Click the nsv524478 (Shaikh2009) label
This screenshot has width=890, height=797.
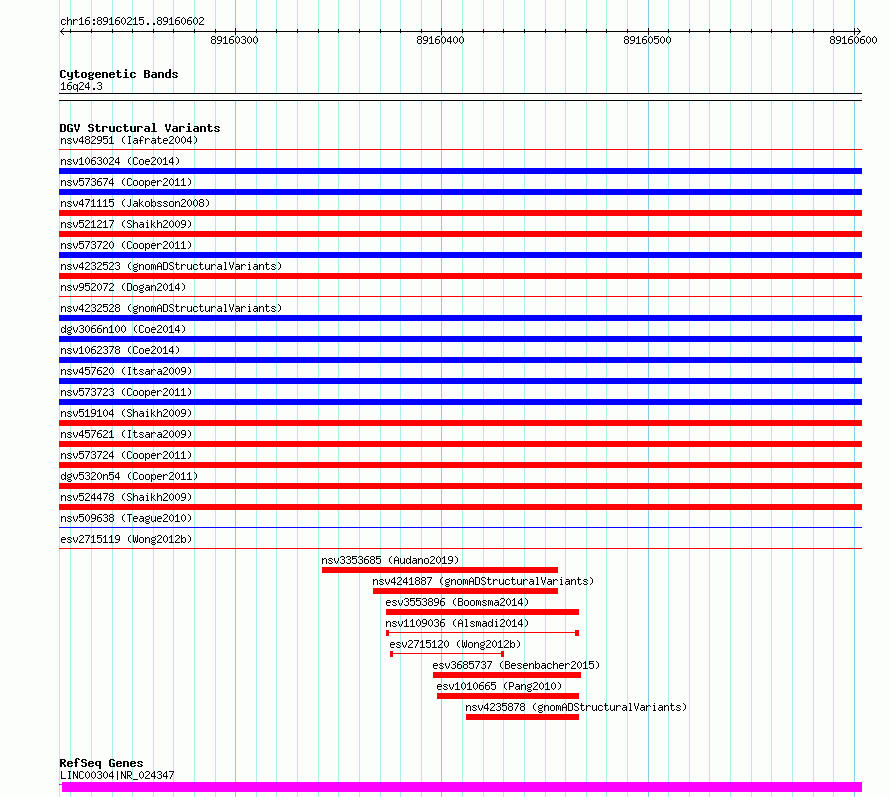point(126,497)
